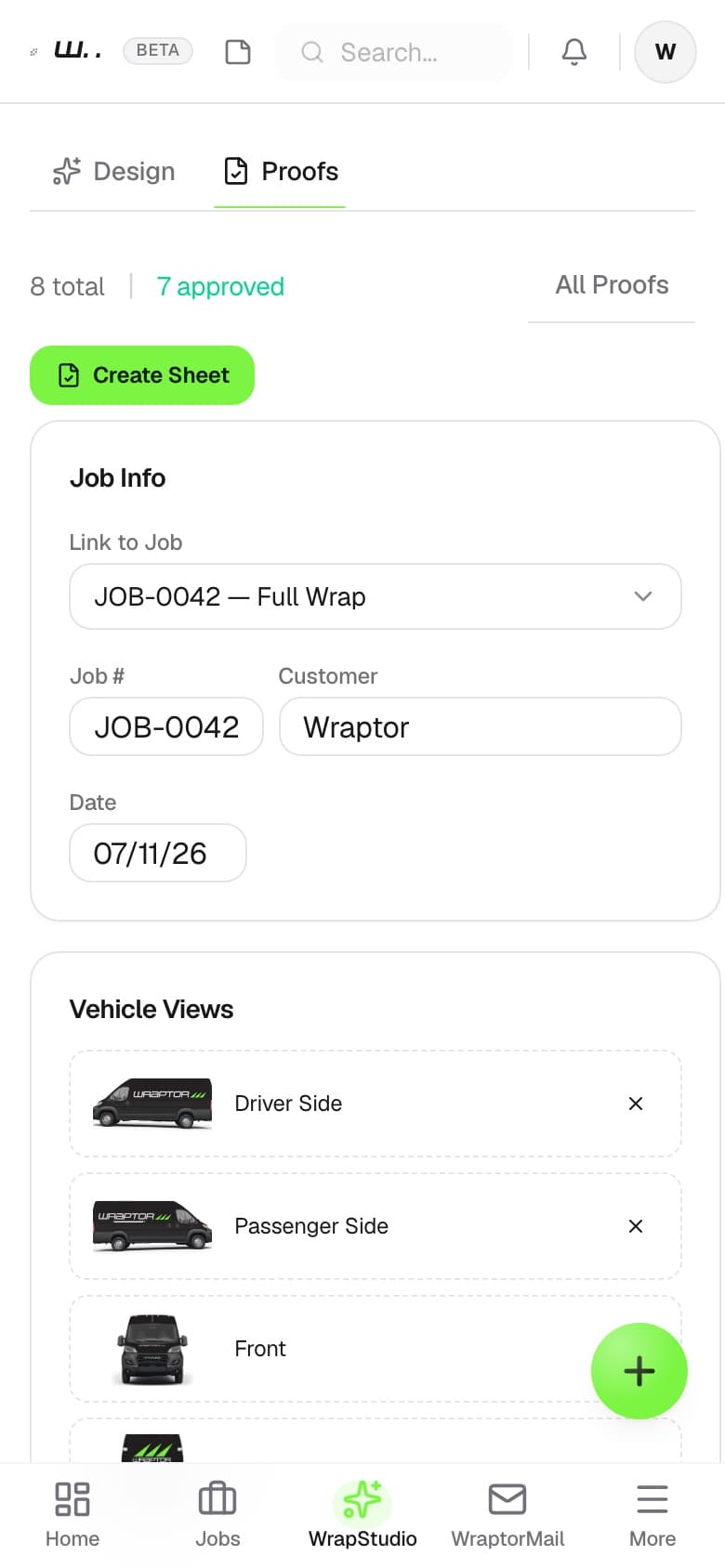Focus the Search field

click(x=394, y=52)
